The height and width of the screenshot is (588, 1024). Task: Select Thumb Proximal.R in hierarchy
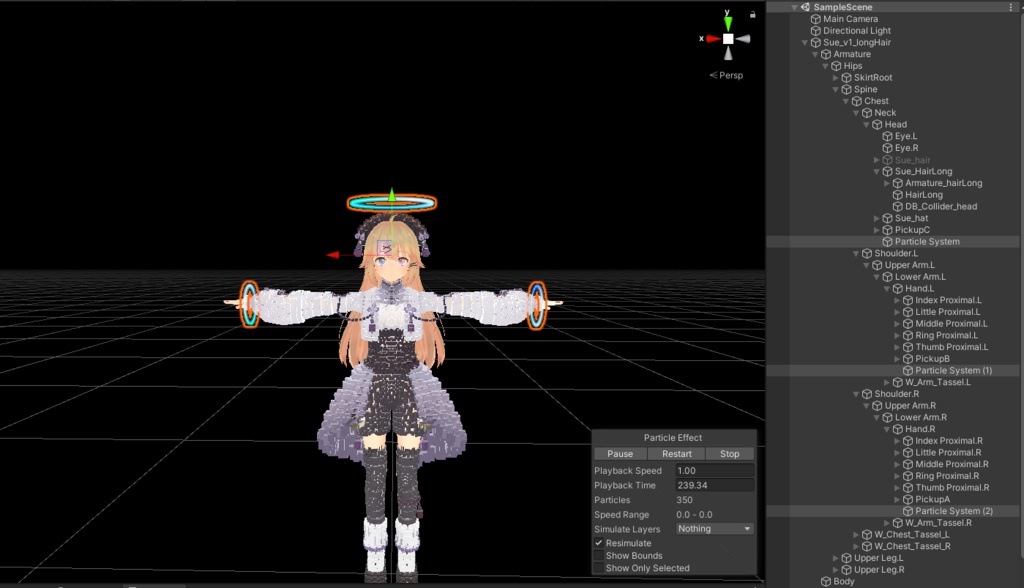892,487
